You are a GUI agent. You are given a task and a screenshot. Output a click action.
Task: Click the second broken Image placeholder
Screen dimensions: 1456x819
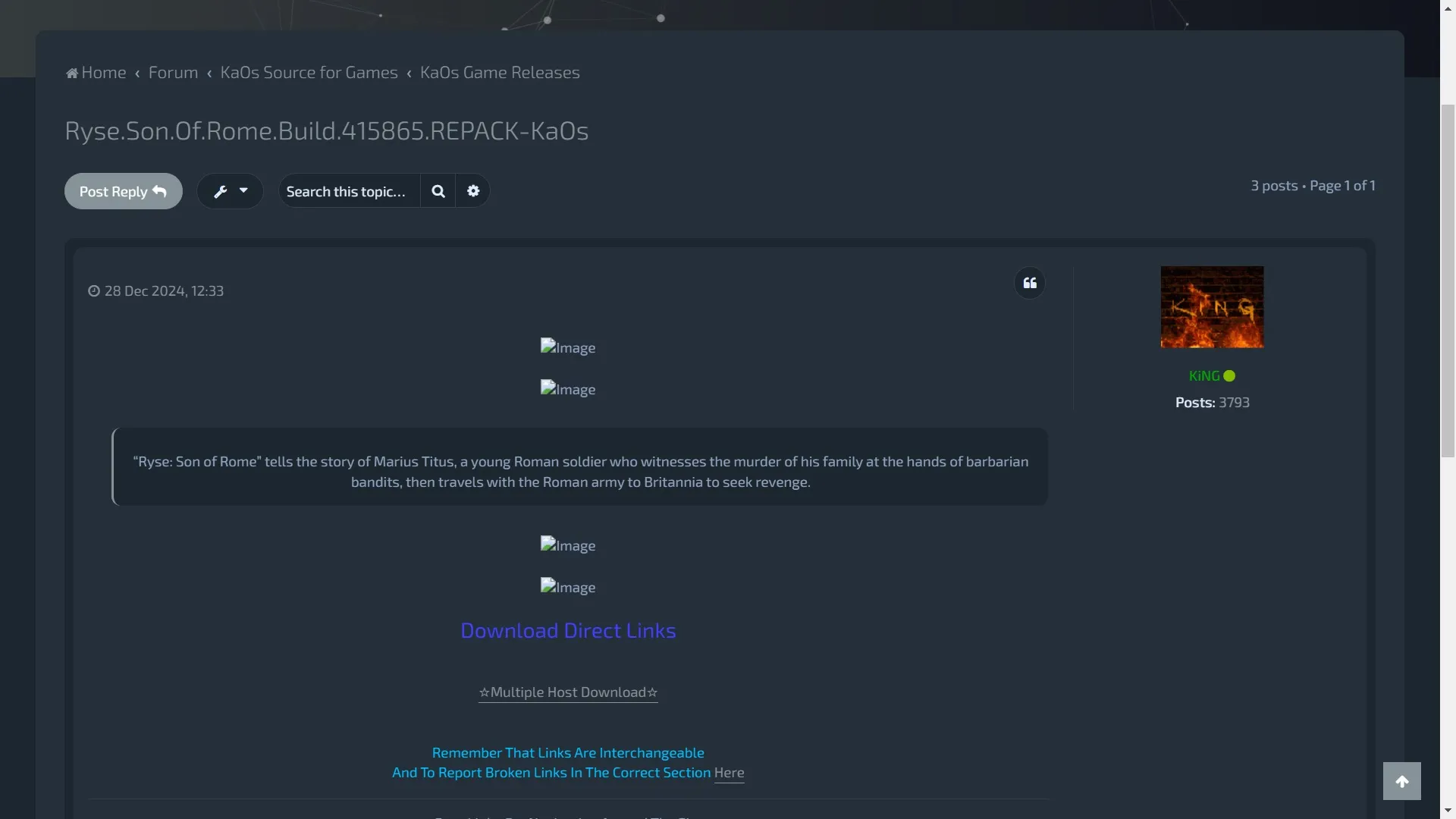click(x=568, y=389)
